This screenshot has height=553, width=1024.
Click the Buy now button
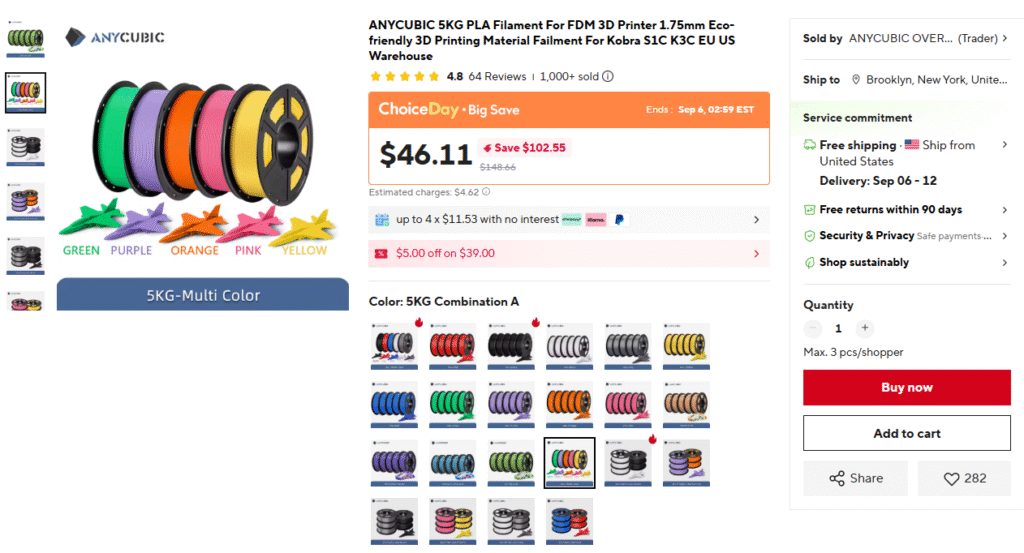coord(906,388)
